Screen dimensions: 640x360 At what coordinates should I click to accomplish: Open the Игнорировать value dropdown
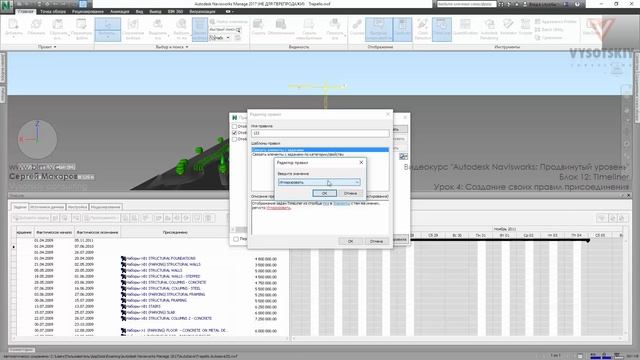point(319,182)
